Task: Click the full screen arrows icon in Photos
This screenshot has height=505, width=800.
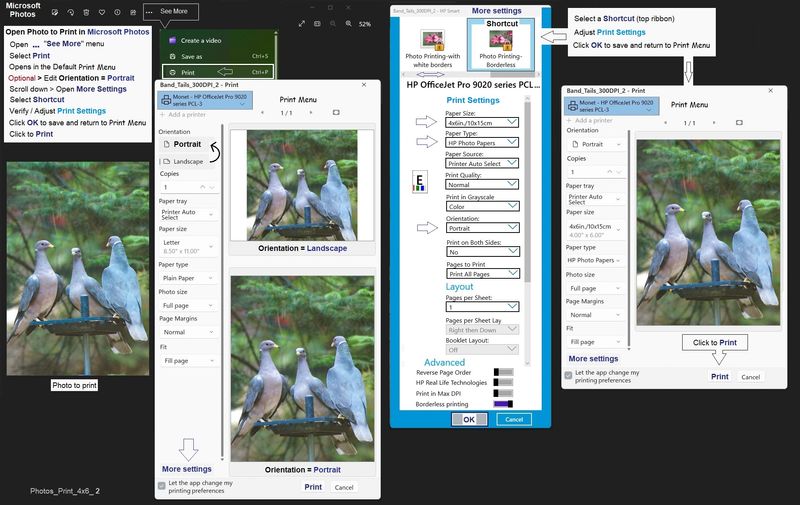Action: pos(302,23)
